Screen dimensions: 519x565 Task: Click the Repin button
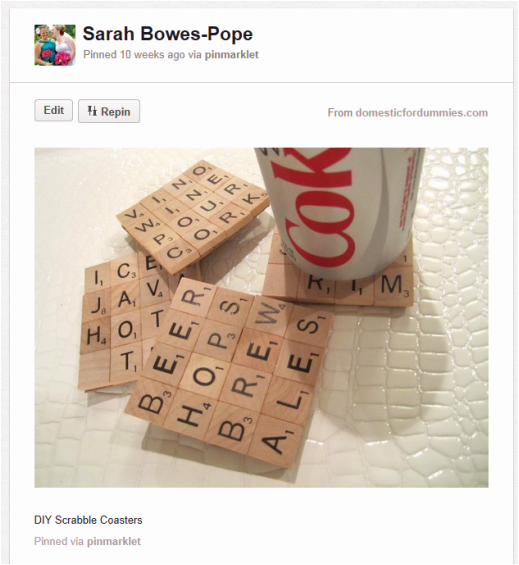[x=109, y=111]
